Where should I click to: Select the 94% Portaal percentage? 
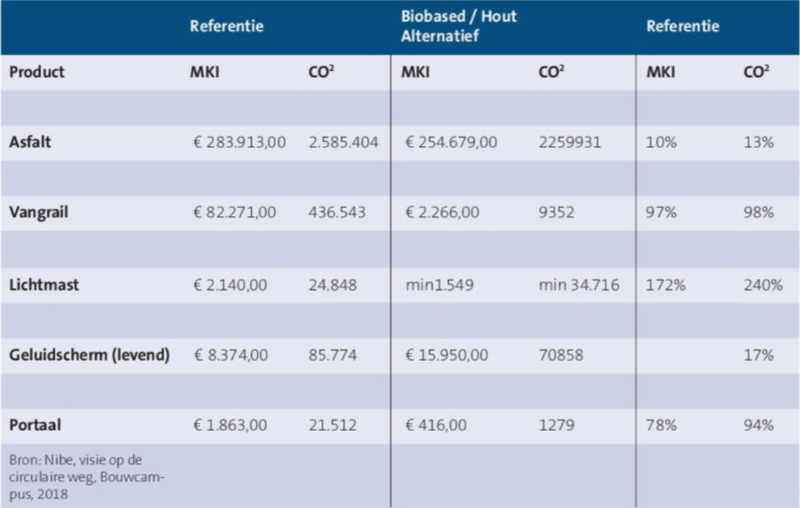click(x=758, y=426)
